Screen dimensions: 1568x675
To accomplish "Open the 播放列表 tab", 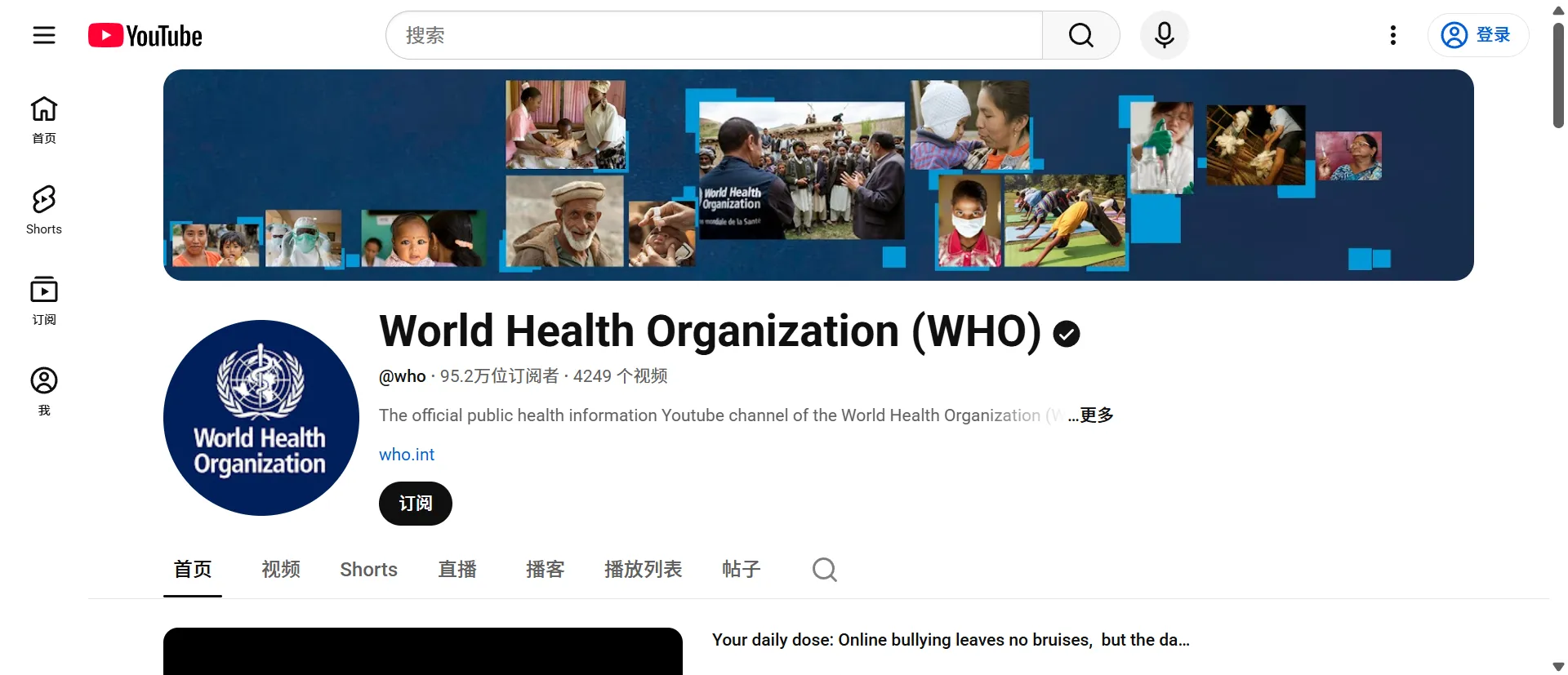I will (x=643, y=570).
